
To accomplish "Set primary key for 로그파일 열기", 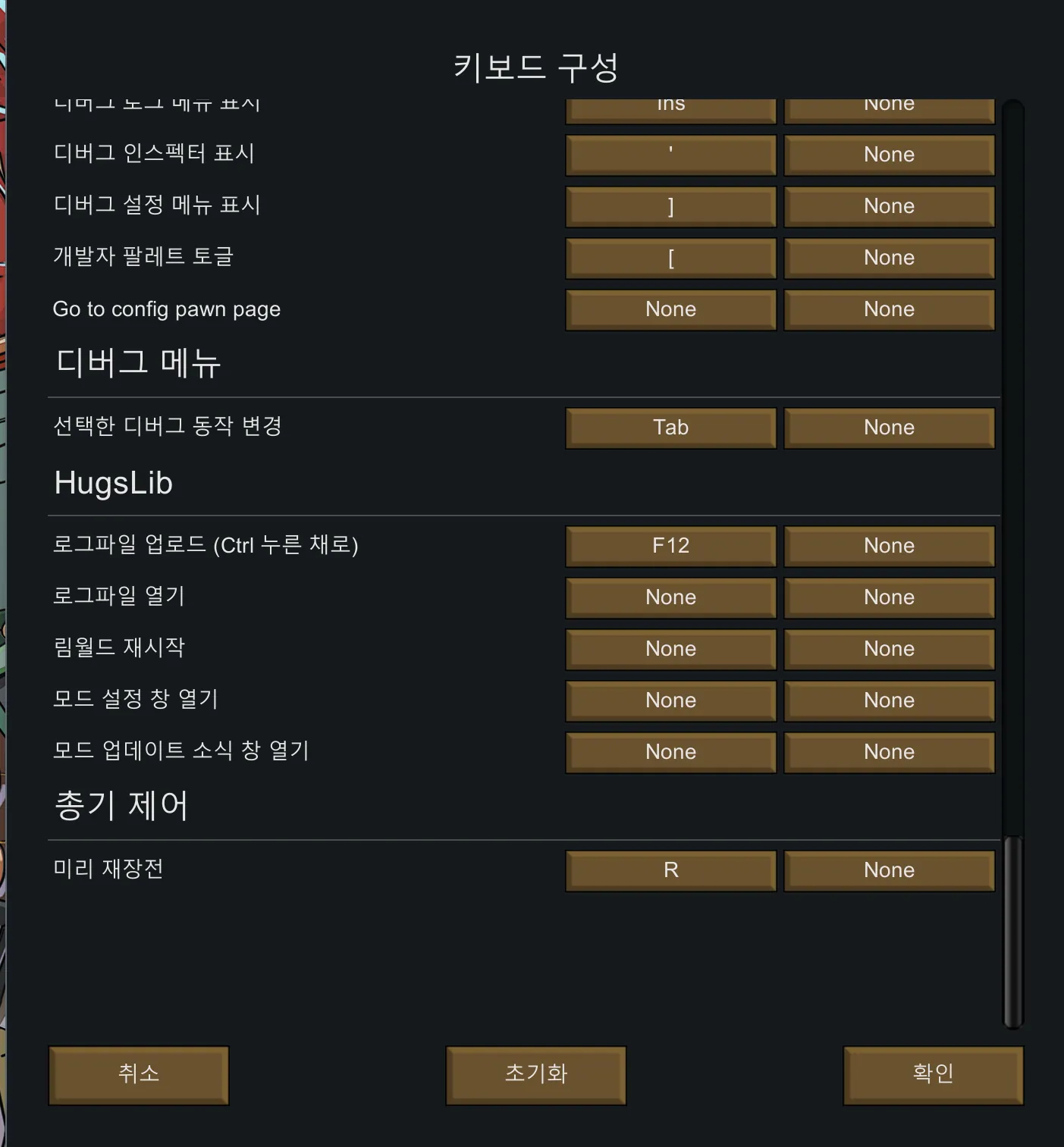I will pos(670,597).
